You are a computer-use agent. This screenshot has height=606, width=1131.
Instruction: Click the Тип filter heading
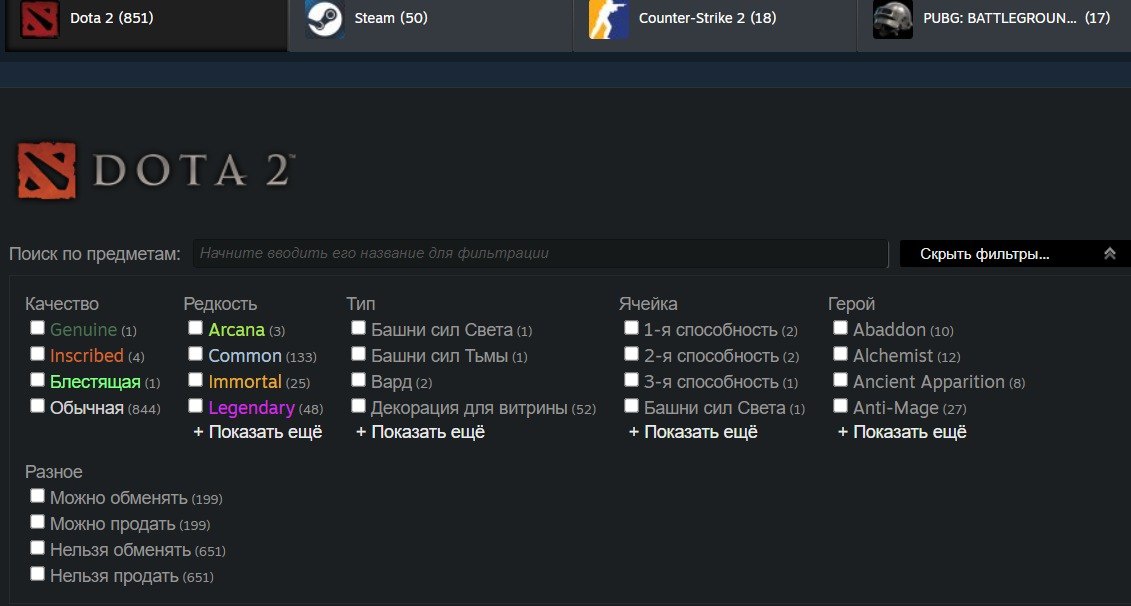361,304
